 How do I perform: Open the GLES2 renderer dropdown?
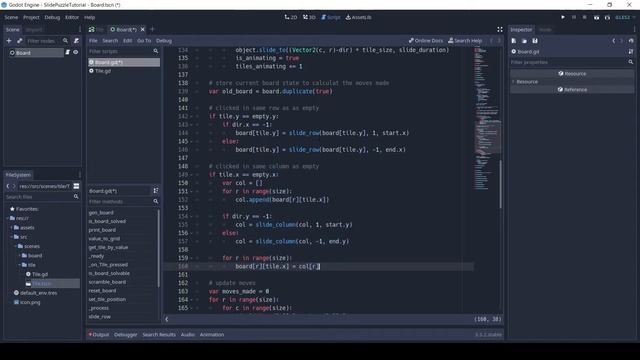point(625,17)
